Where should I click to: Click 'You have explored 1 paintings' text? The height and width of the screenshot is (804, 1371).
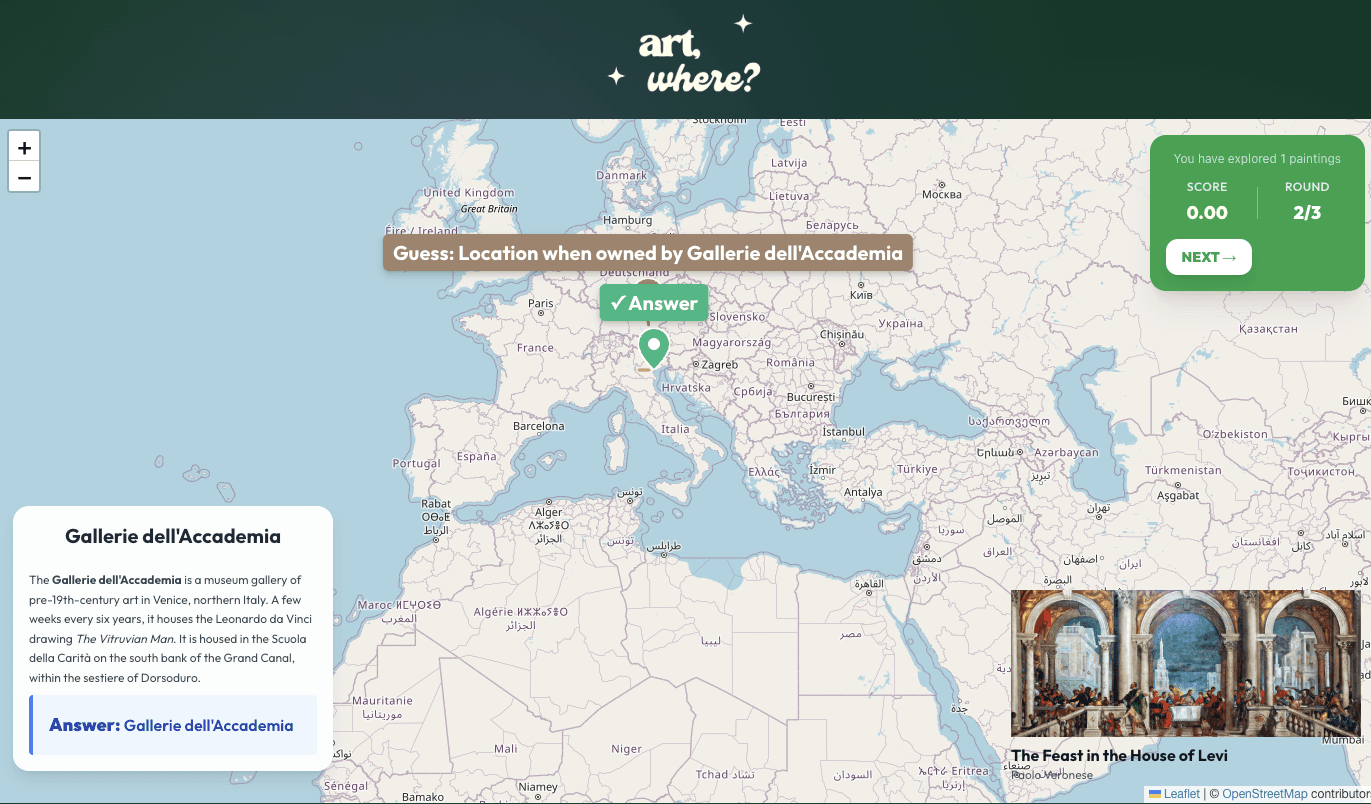pyautogui.click(x=1257, y=158)
